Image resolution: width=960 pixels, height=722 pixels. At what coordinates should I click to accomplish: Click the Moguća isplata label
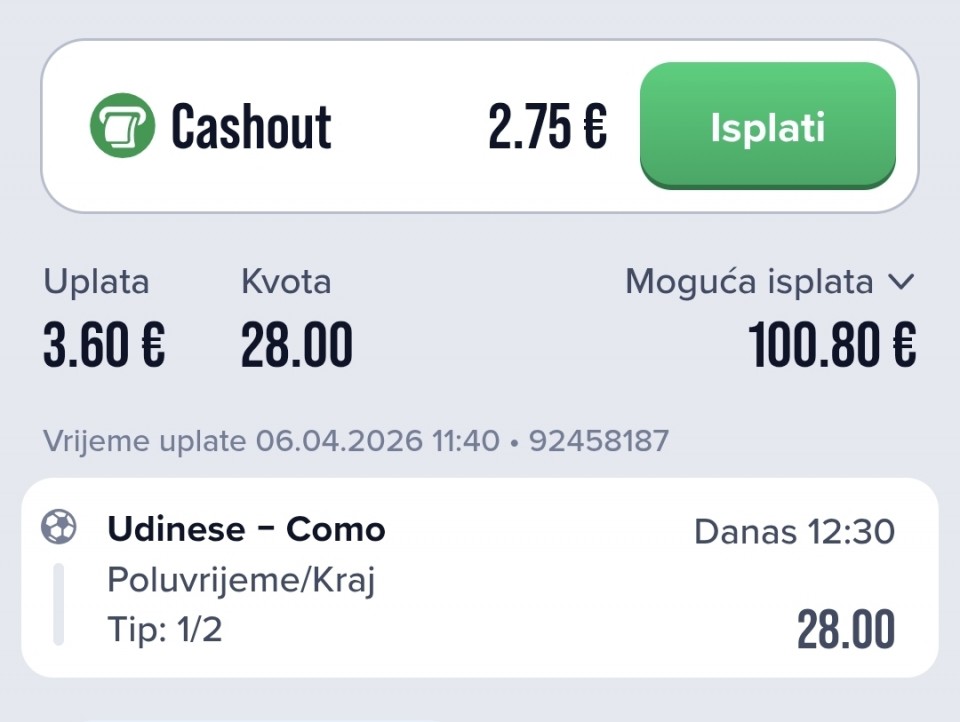click(749, 283)
